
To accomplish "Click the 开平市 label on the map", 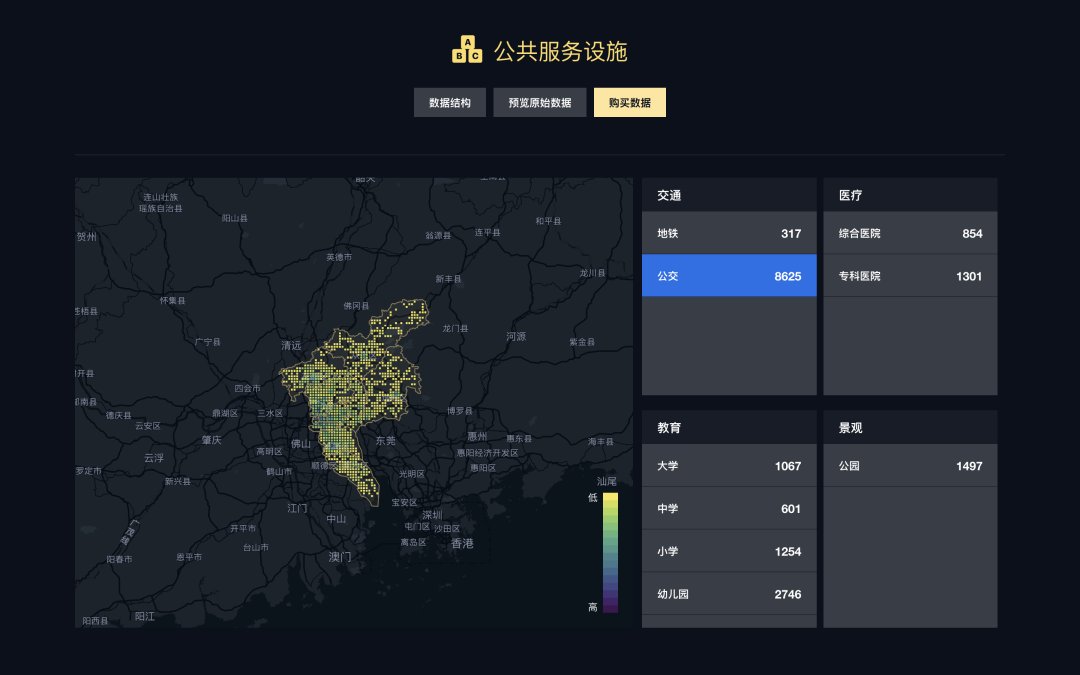I will coord(243,528).
